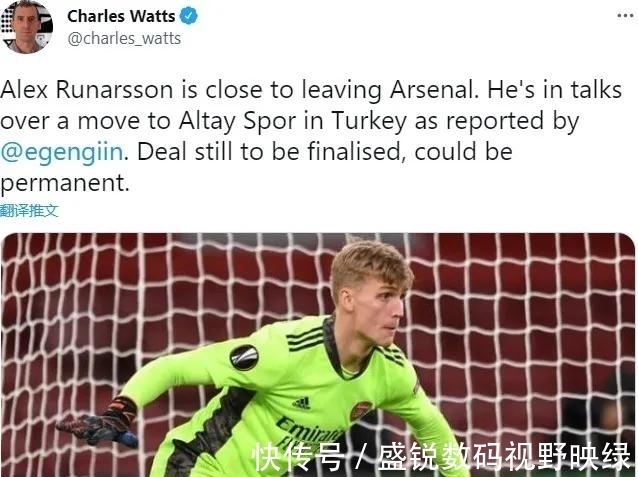
Task: Open the goalkeeper photo attached to the tweet
Action: pyautogui.click(x=318, y=354)
